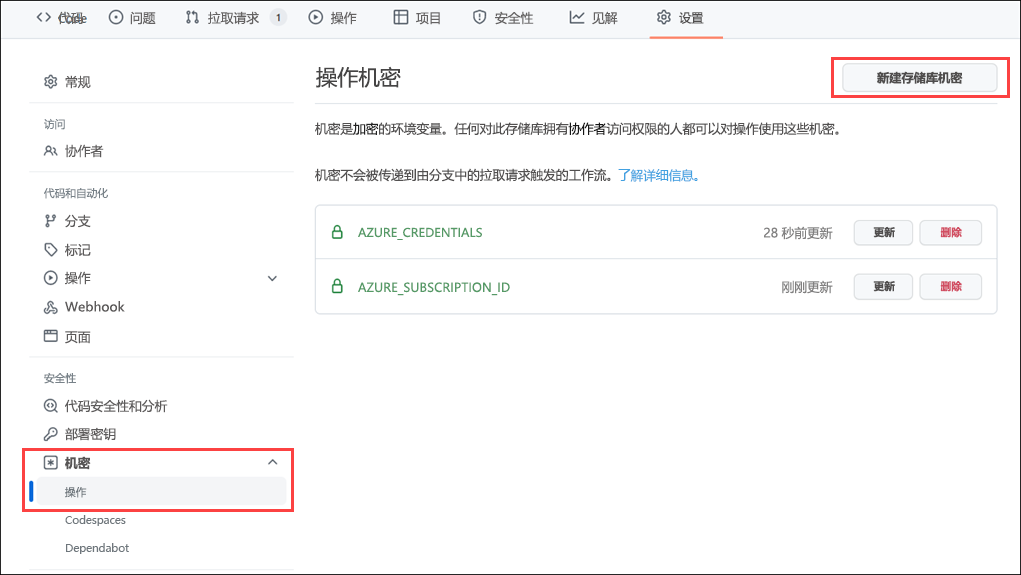Collapse the 机密 section chevron

pyautogui.click(x=272, y=462)
